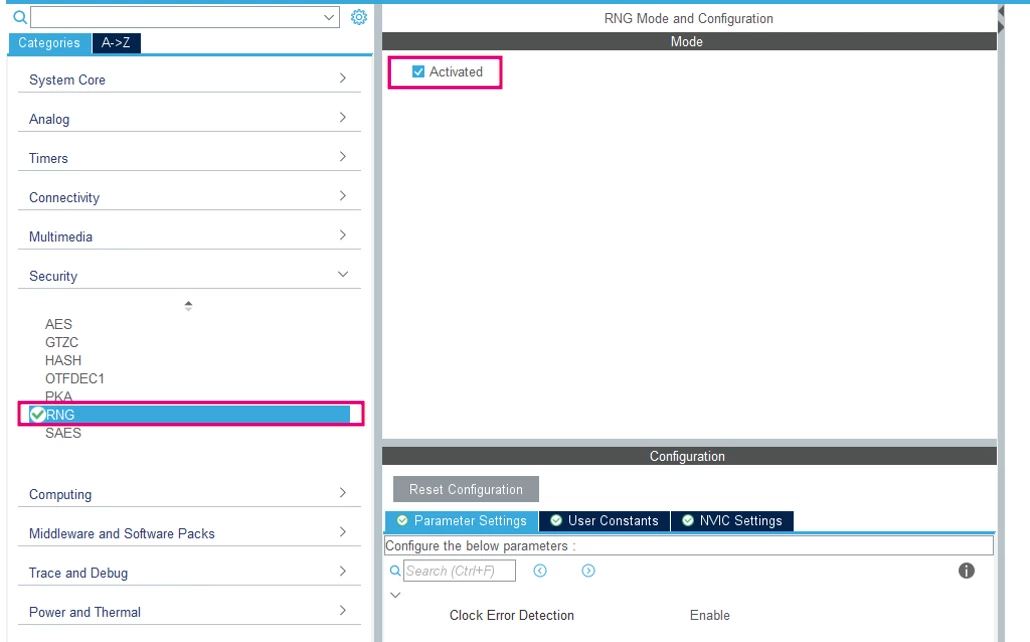Switch to the A->Z tab
The width and height of the screenshot is (1030, 642).
click(x=116, y=43)
